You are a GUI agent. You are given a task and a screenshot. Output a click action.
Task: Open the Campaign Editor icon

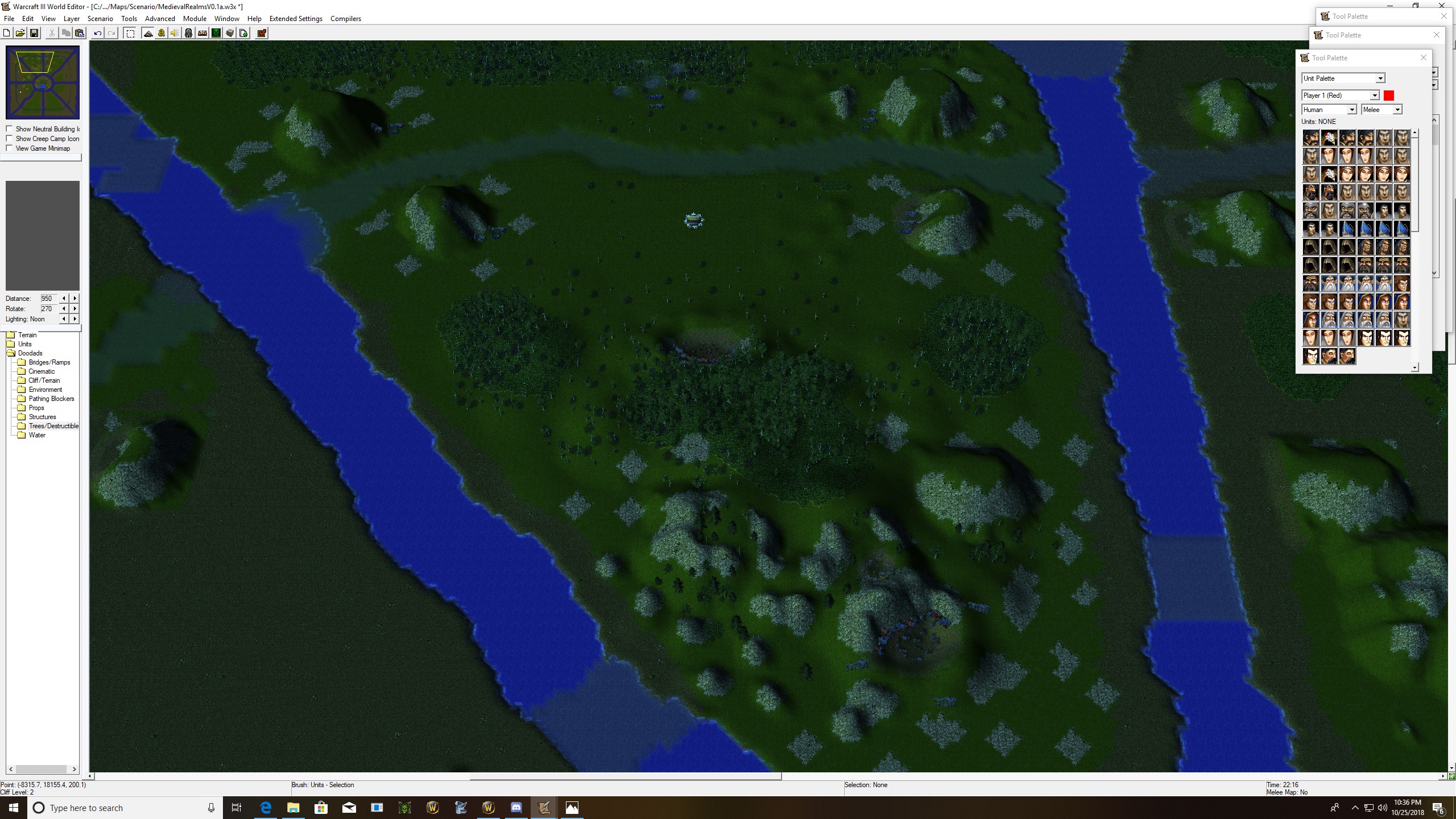pyautogui.click(x=202, y=33)
